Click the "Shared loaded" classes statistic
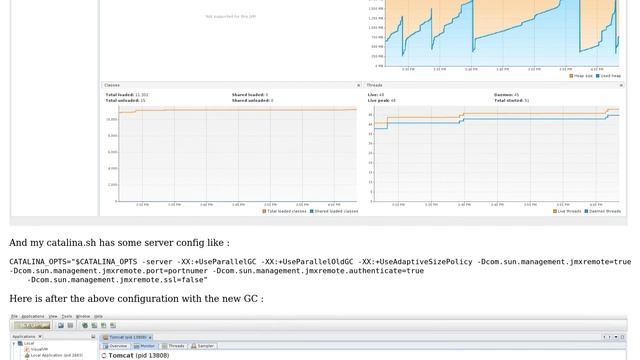Screen dimensions: 640x360 click(250, 95)
